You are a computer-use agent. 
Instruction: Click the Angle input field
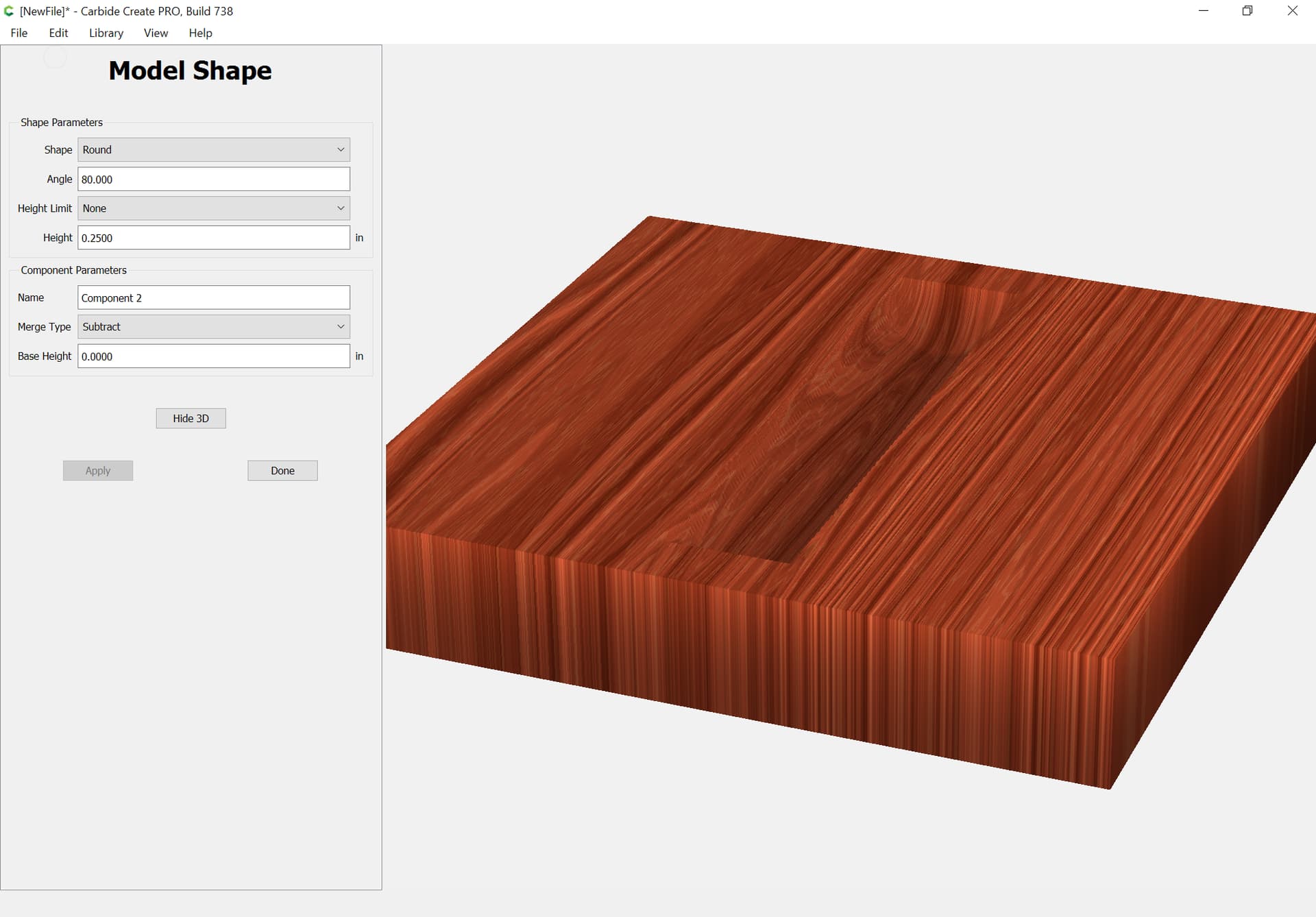(214, 180)
